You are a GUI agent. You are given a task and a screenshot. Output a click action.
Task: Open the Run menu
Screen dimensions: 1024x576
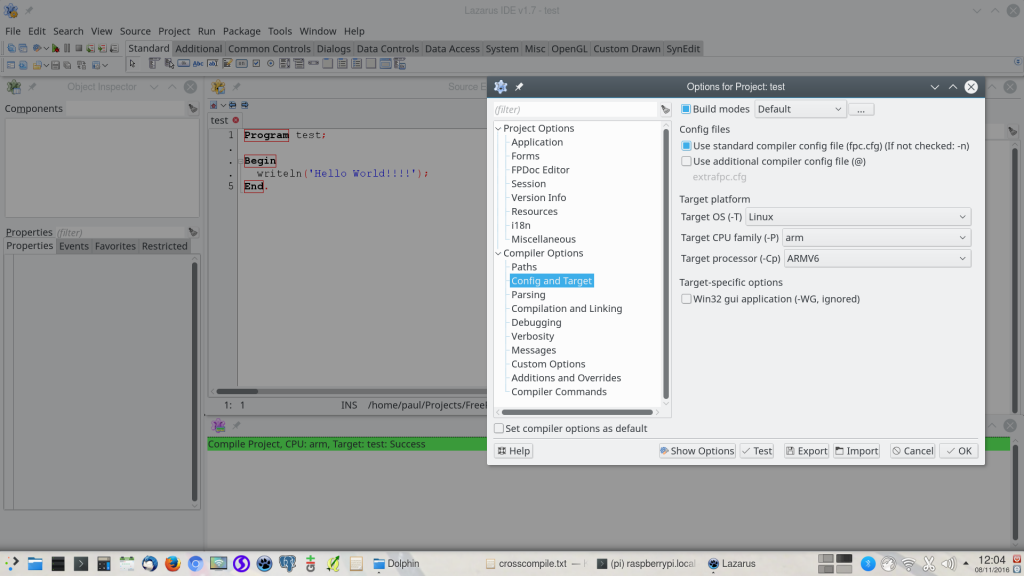point(206,31)
